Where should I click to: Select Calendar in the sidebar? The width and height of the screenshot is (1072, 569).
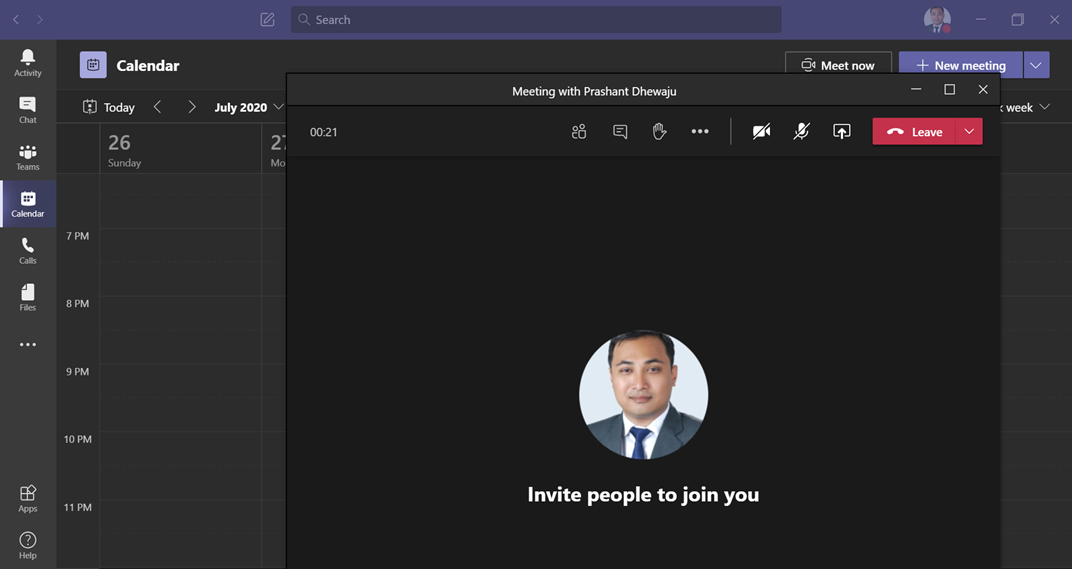pos(28,204)
